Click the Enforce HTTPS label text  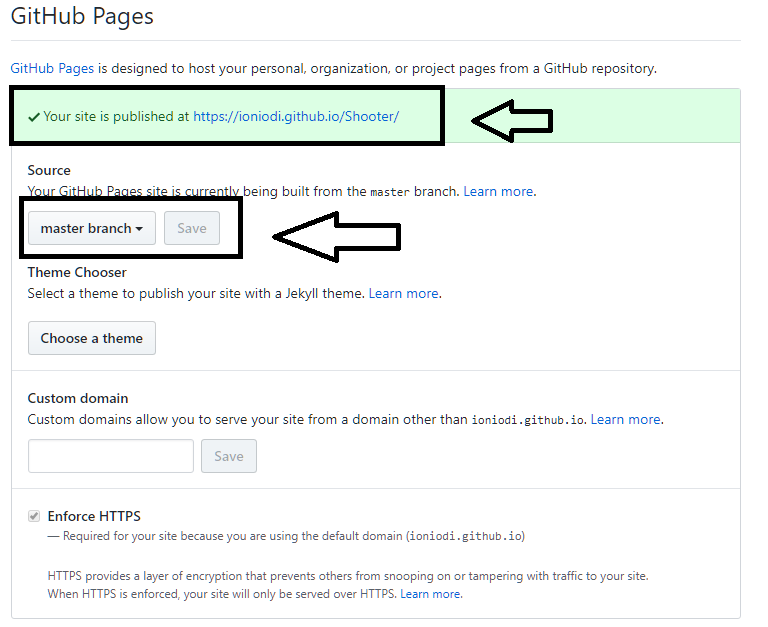tap(94, 516)
